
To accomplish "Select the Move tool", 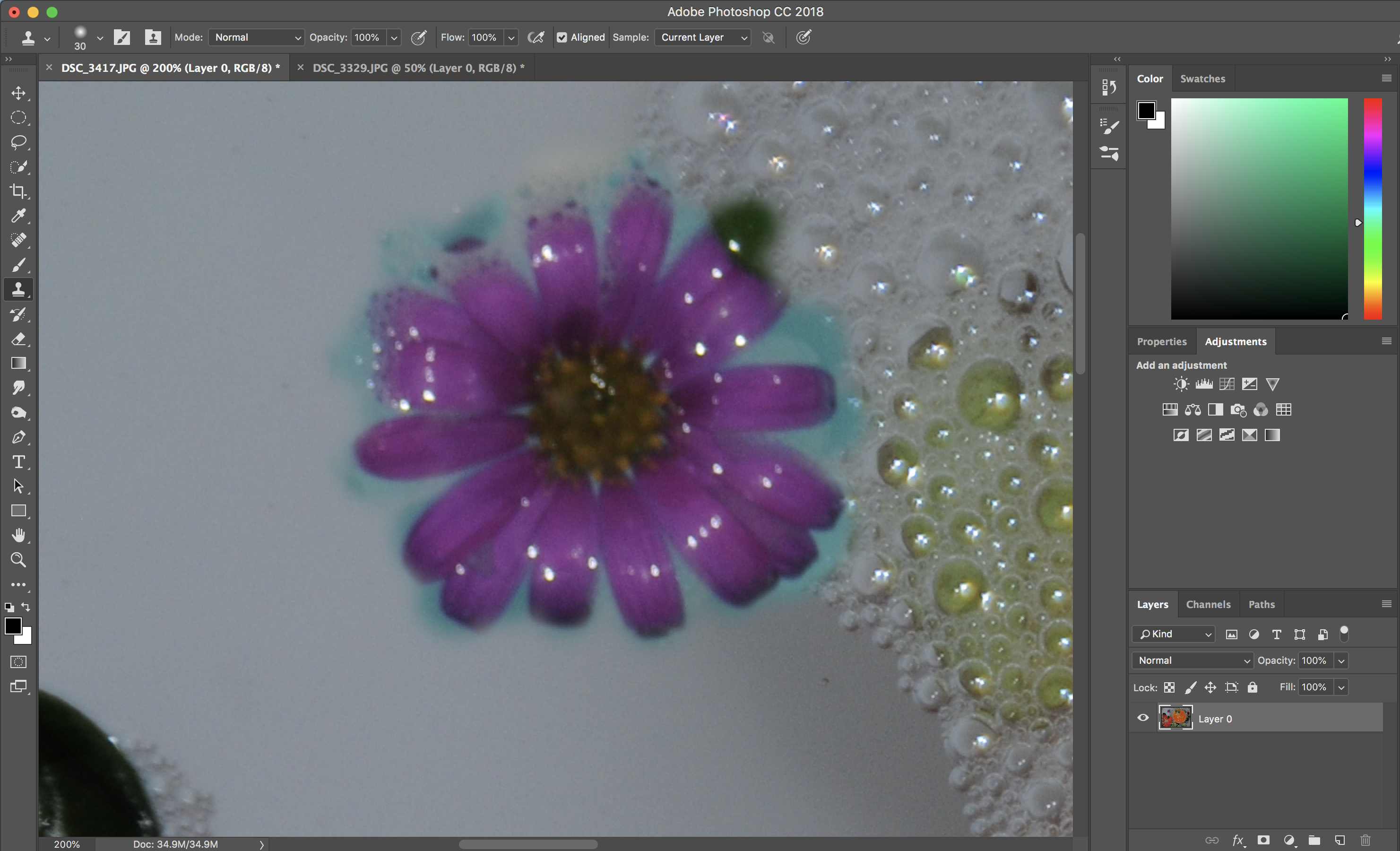I will pyautogui.click(x=18, y=93).
